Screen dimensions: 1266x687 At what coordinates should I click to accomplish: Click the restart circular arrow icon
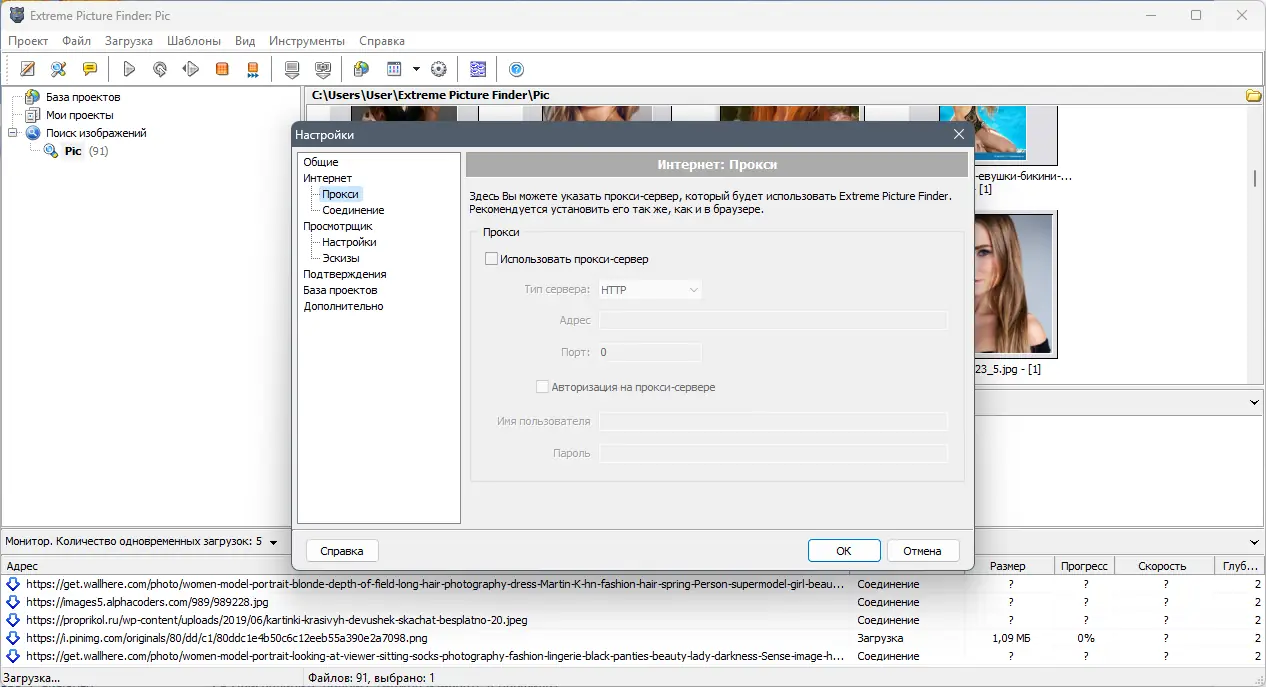[160, 69]
